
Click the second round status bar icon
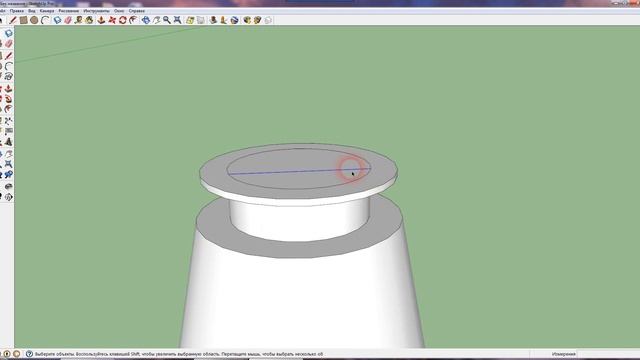point(17,354)
